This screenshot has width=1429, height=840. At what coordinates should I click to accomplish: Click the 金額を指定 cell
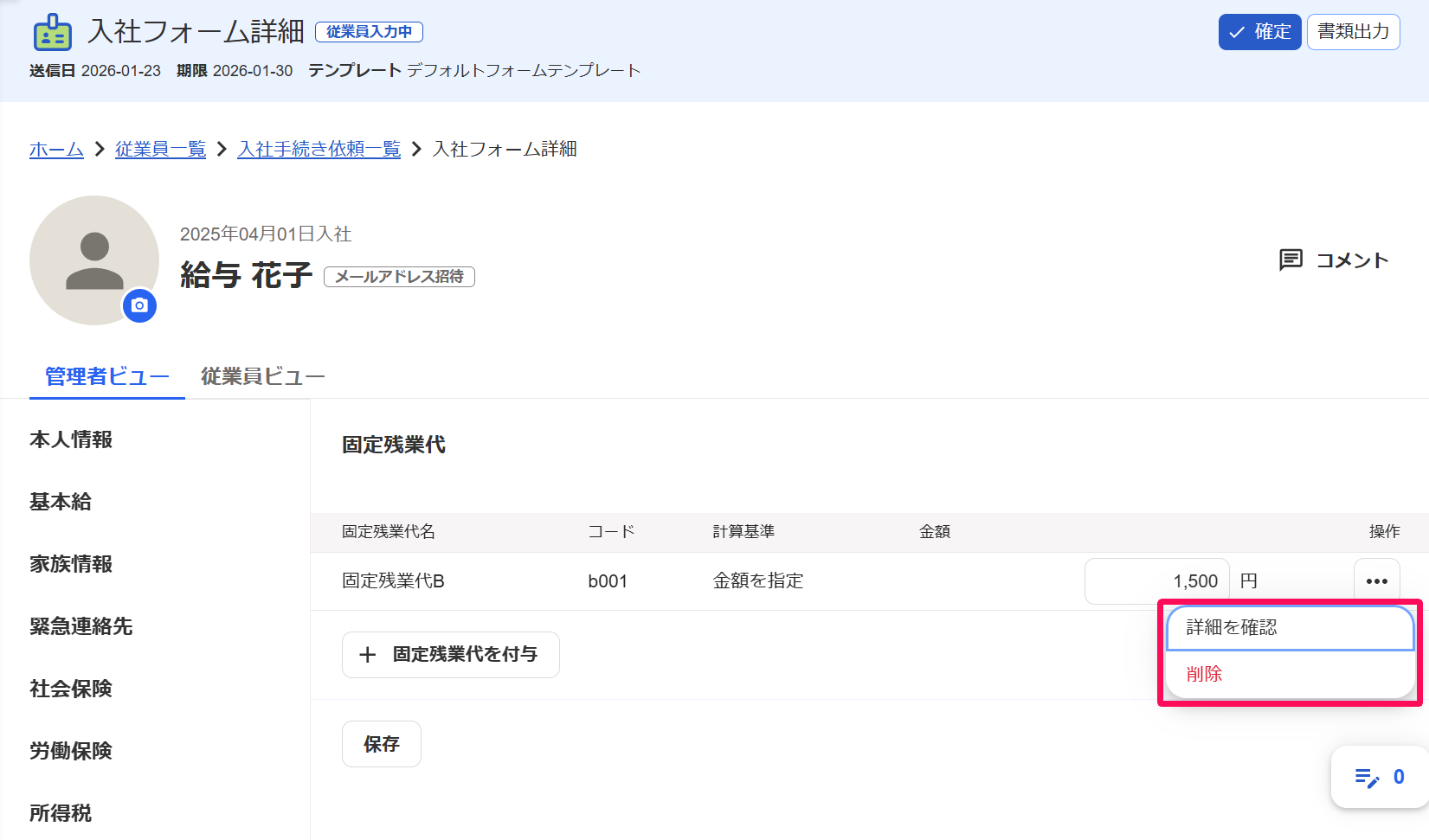[758, 581]
